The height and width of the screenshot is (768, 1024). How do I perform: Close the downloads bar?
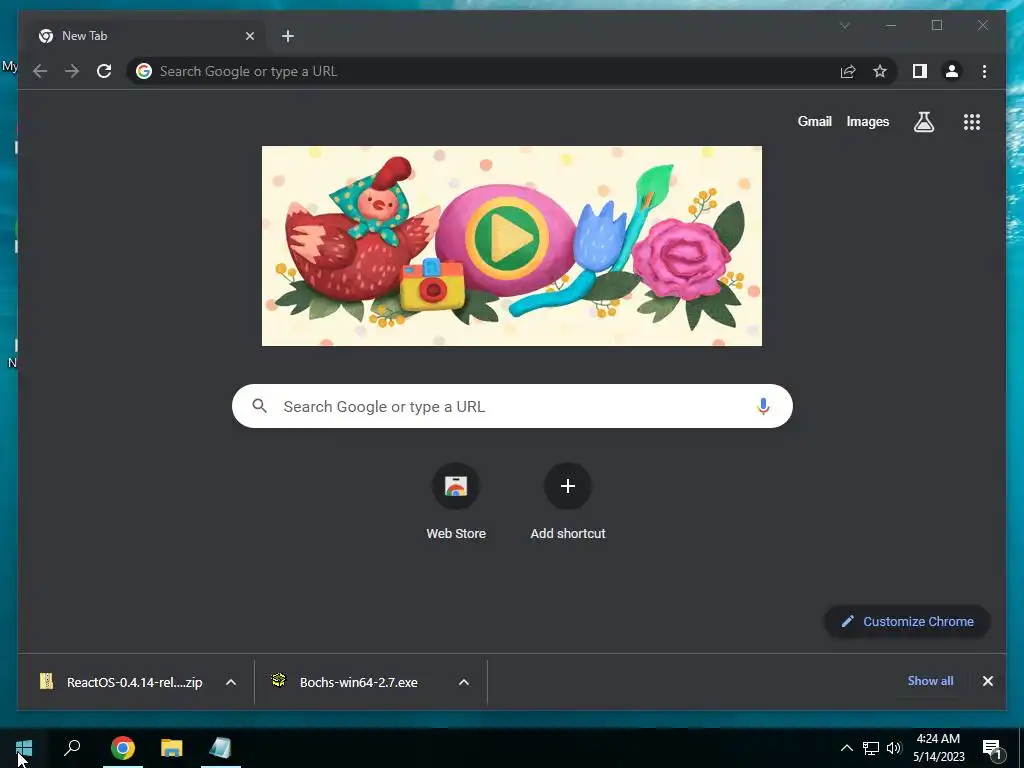pos(987,681)
